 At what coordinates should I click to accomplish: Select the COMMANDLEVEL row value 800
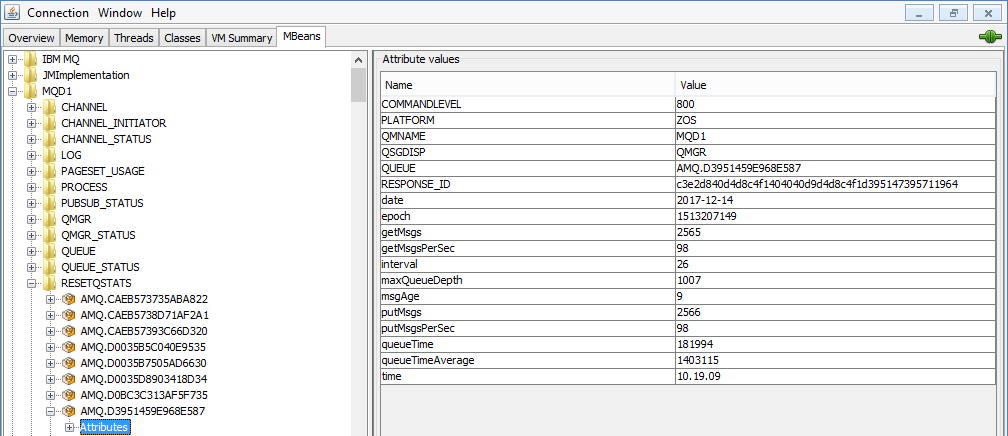(834, 104)
